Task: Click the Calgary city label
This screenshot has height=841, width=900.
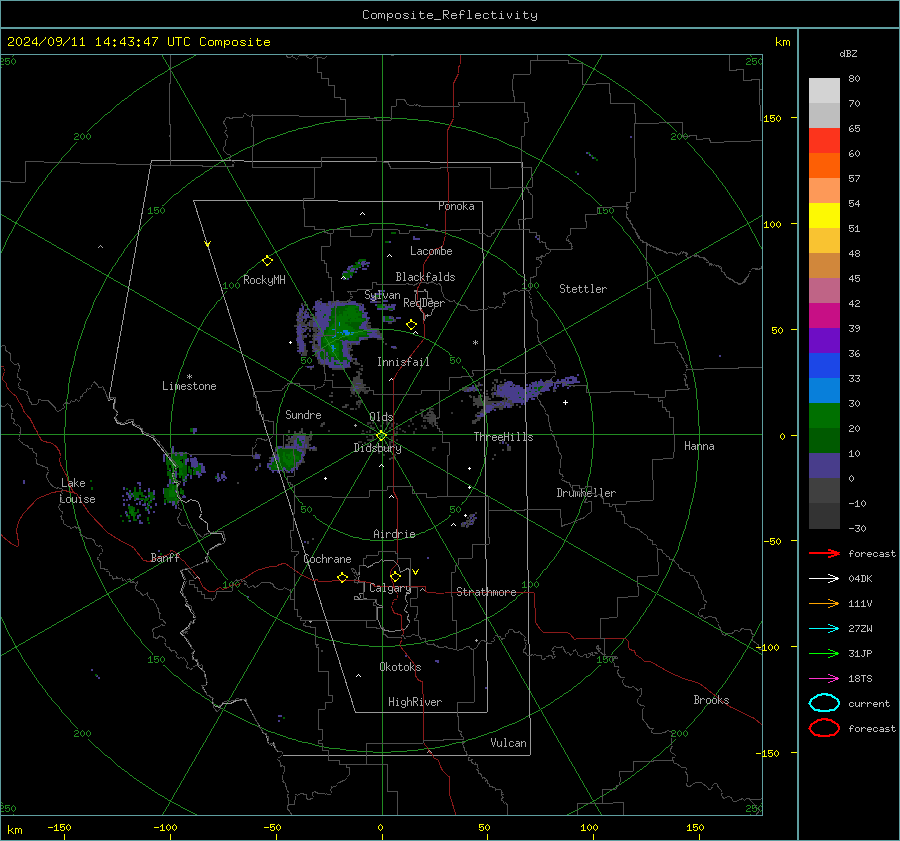Action: (390, 588)
